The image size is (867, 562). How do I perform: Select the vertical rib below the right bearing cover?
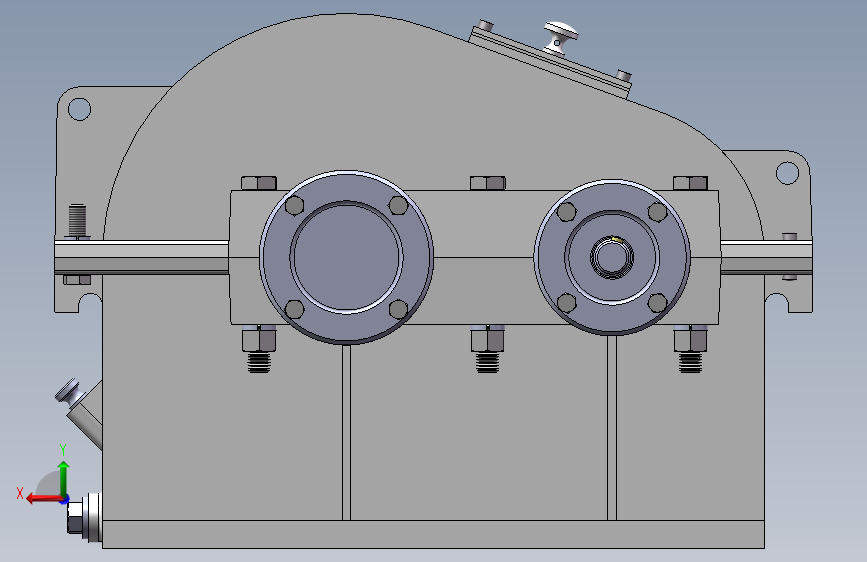coord(612,428)
